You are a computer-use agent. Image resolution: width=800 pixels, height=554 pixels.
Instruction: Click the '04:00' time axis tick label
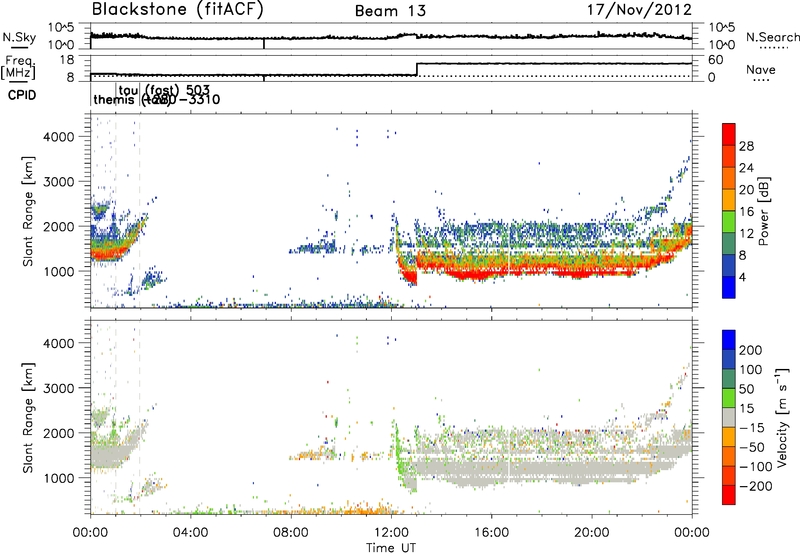click(x=190, y=533)
